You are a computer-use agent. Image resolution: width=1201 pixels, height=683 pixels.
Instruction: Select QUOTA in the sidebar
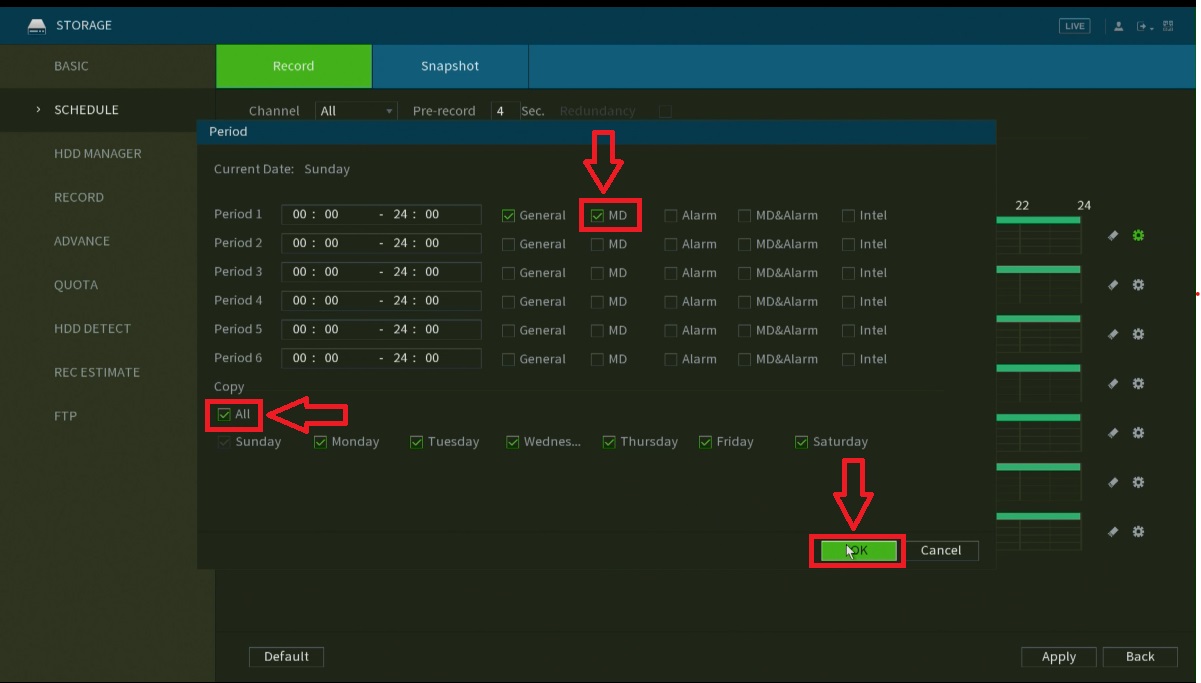(76, 285)
